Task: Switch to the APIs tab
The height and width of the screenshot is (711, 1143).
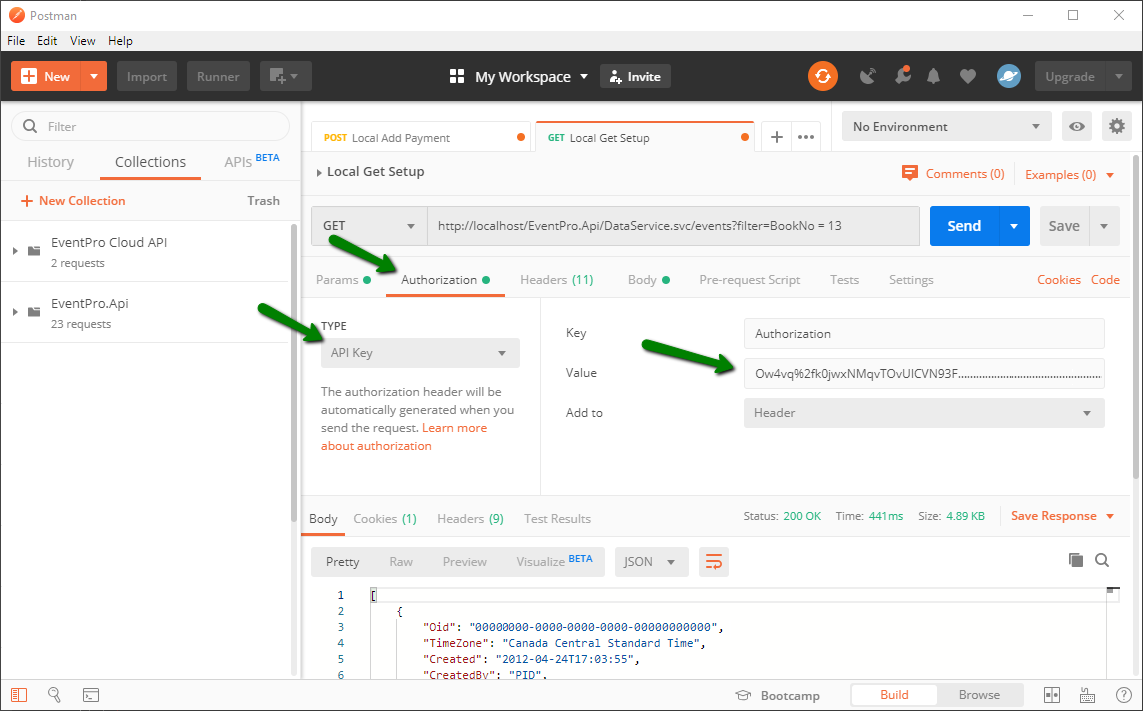Action: point(251,160)
